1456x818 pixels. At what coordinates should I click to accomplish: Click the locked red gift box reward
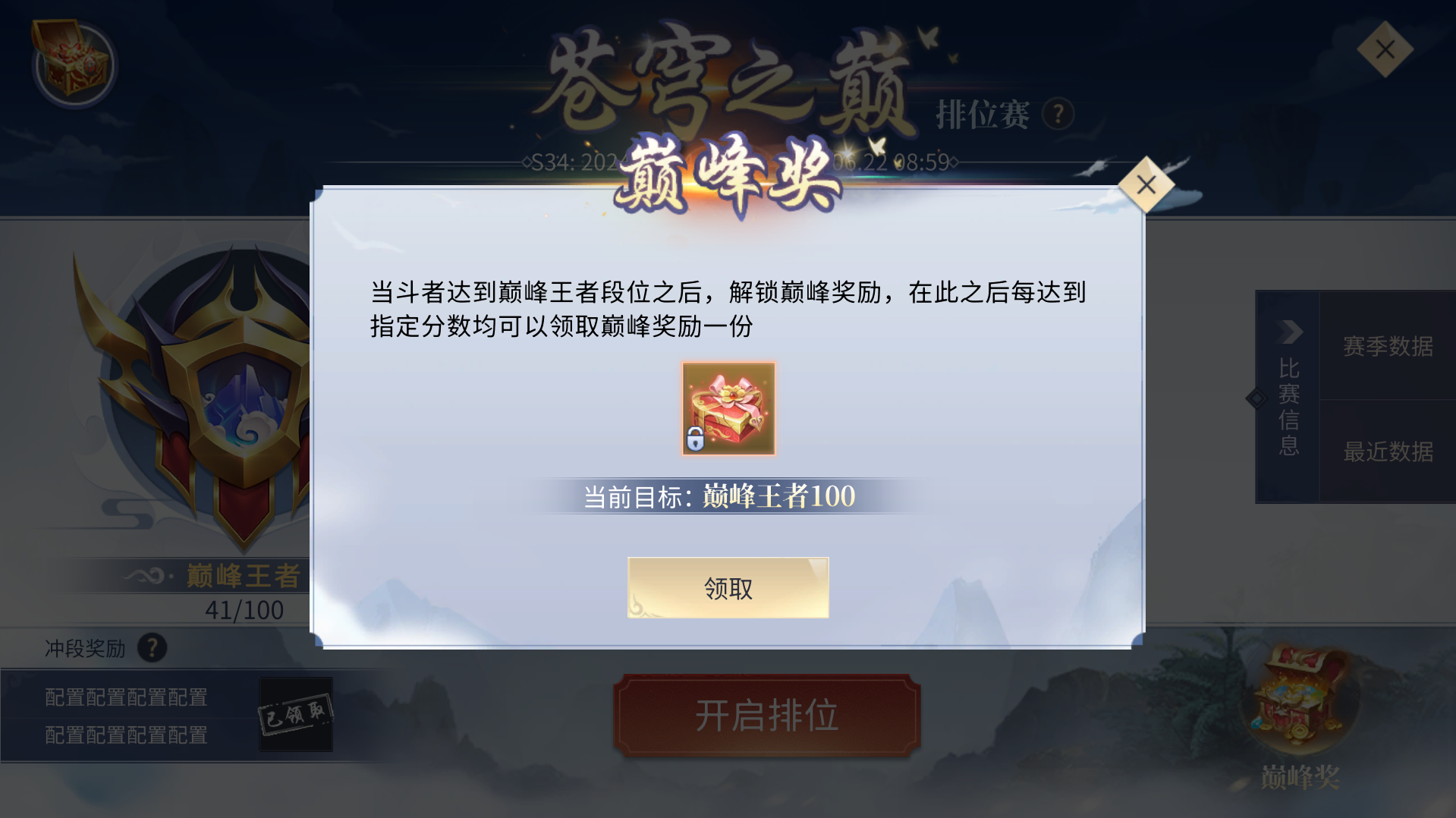point(728,408)
